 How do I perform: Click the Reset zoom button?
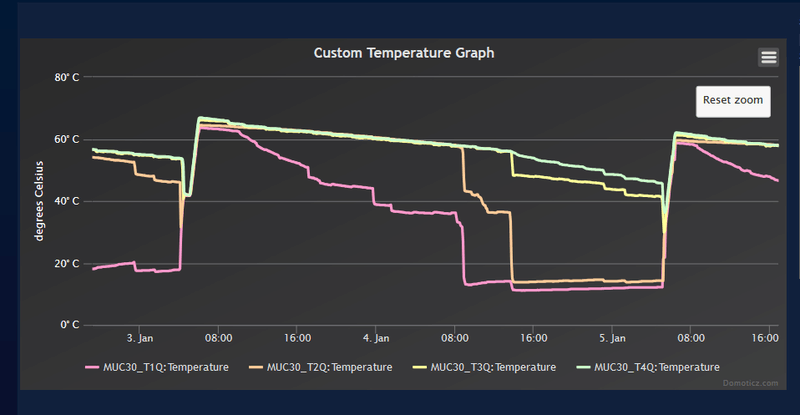coord(733,100)
